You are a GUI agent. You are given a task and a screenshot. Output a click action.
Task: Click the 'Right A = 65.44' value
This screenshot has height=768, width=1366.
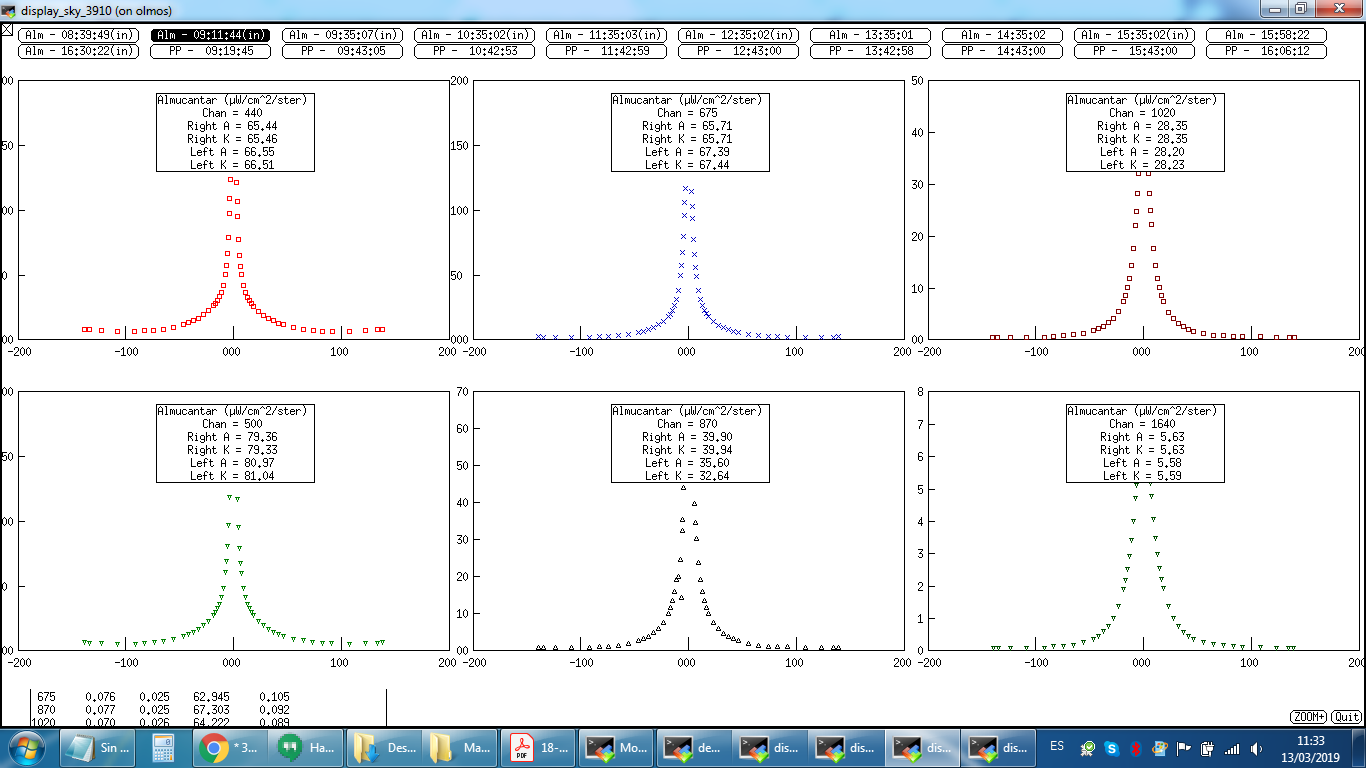pyautogui.click(x=232, y=126)
